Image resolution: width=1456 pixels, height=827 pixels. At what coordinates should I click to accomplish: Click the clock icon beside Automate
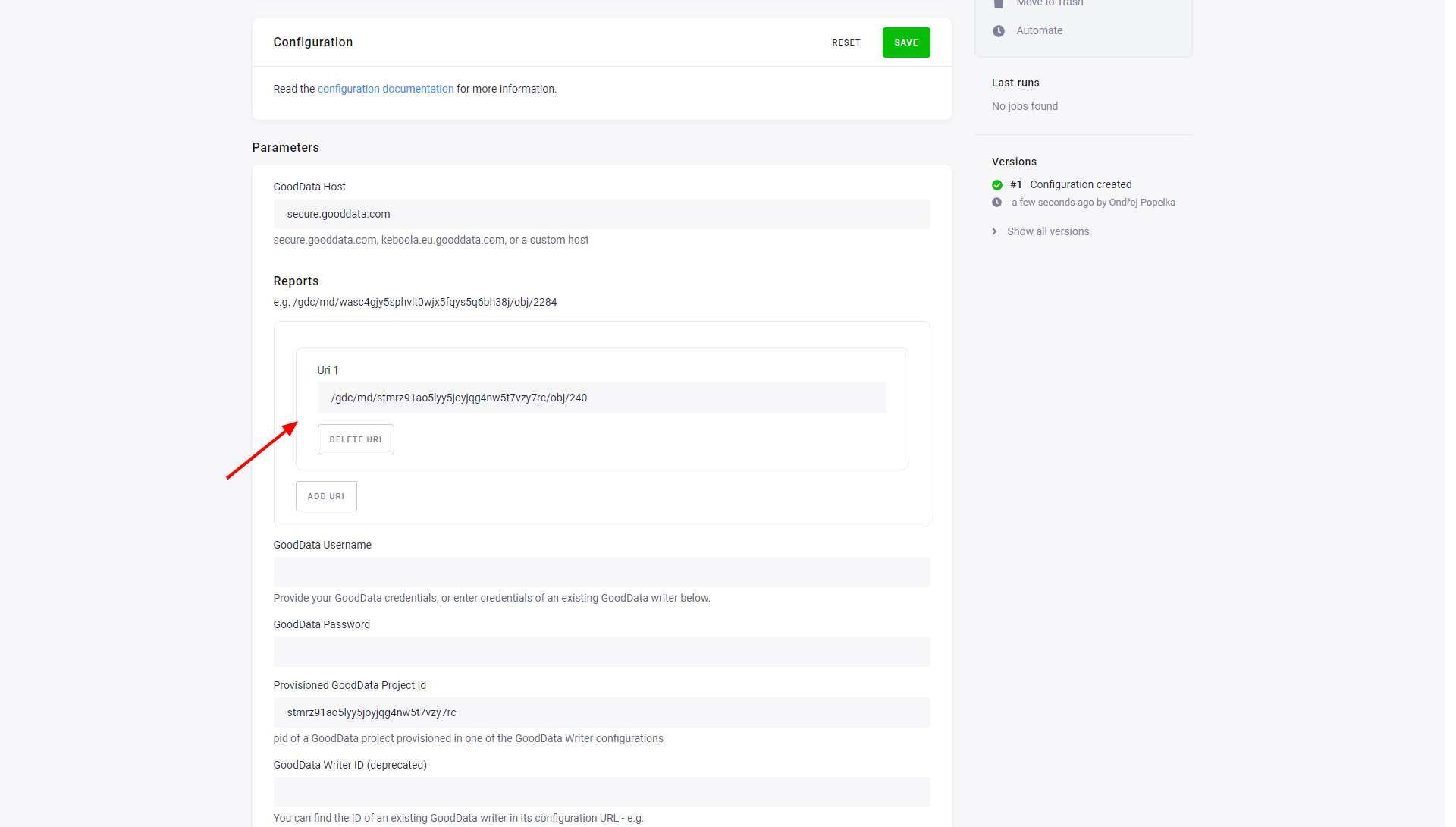click(998, 31)
